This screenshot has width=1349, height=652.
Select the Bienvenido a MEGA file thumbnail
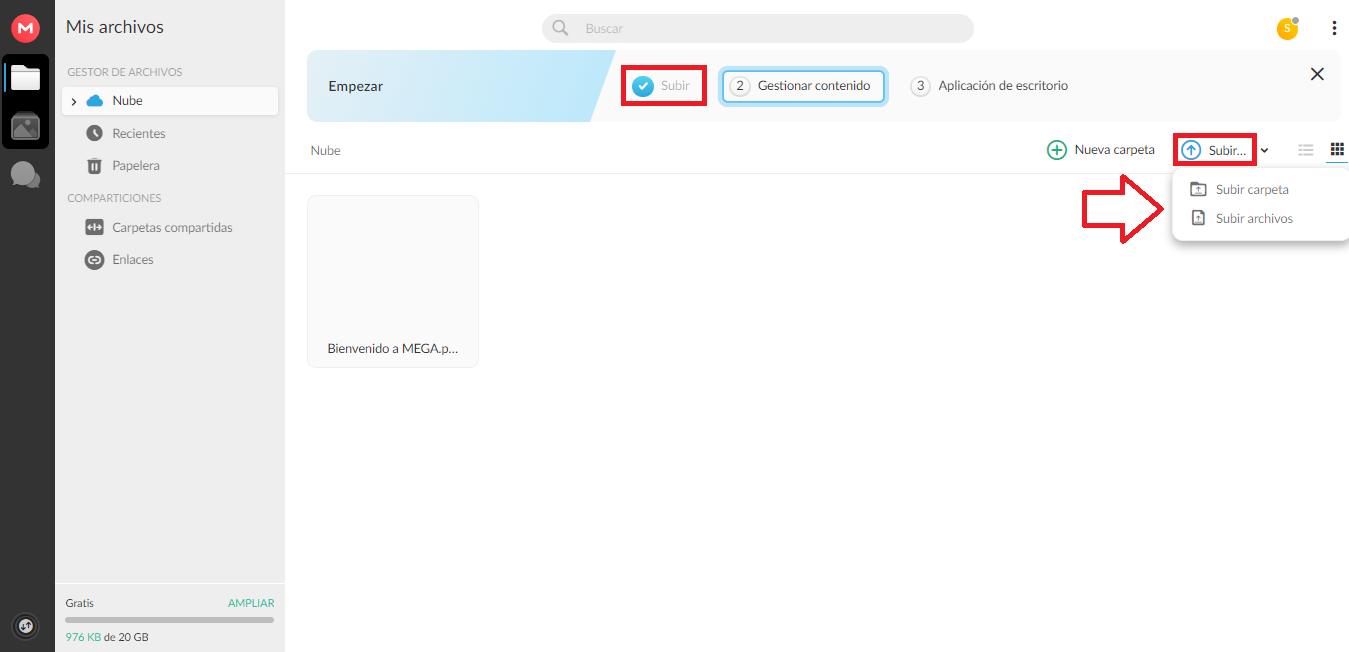pyautogui.click(x=393, y=281)
